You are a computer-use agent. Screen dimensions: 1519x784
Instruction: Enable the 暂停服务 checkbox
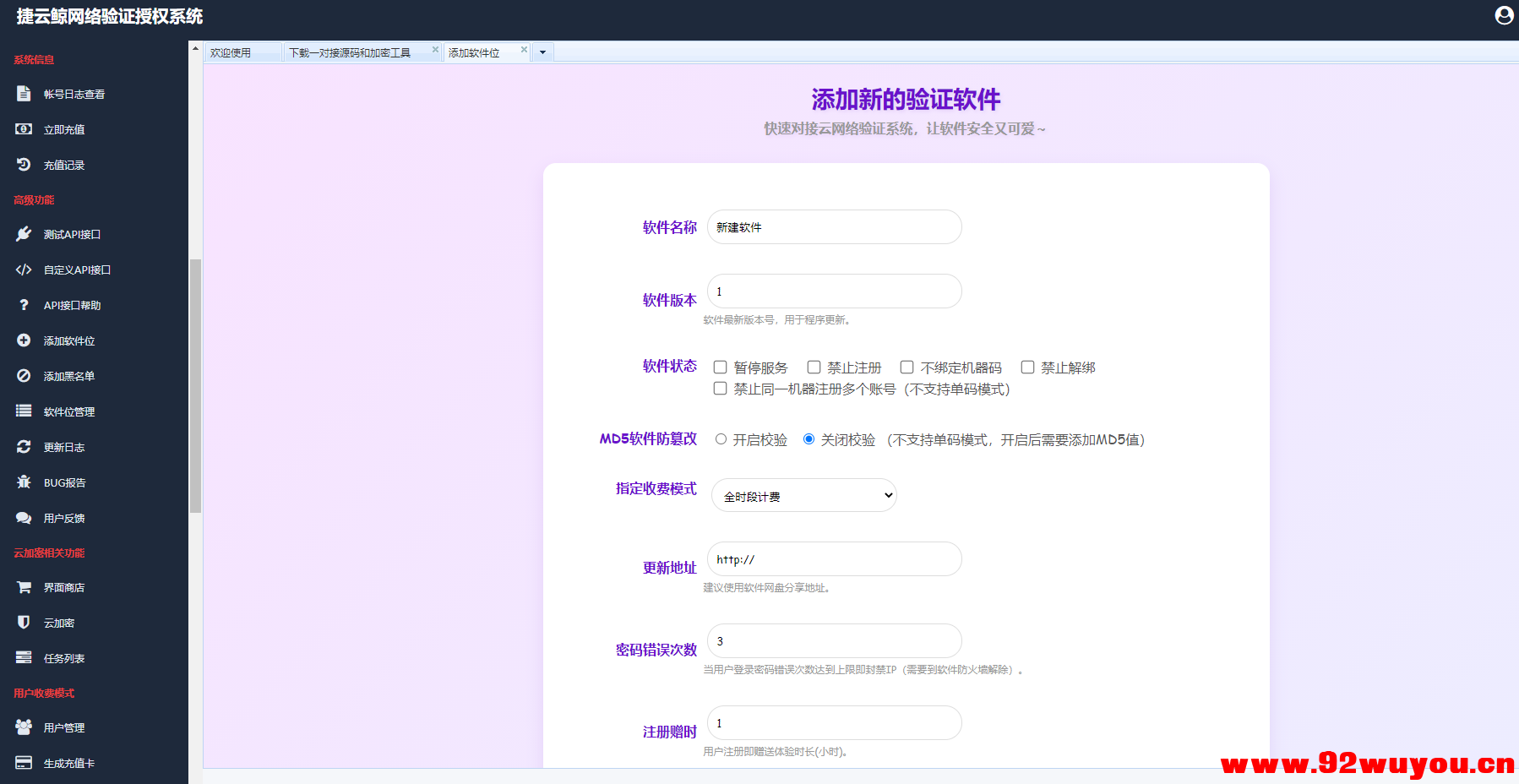click(x=720, y=367)
